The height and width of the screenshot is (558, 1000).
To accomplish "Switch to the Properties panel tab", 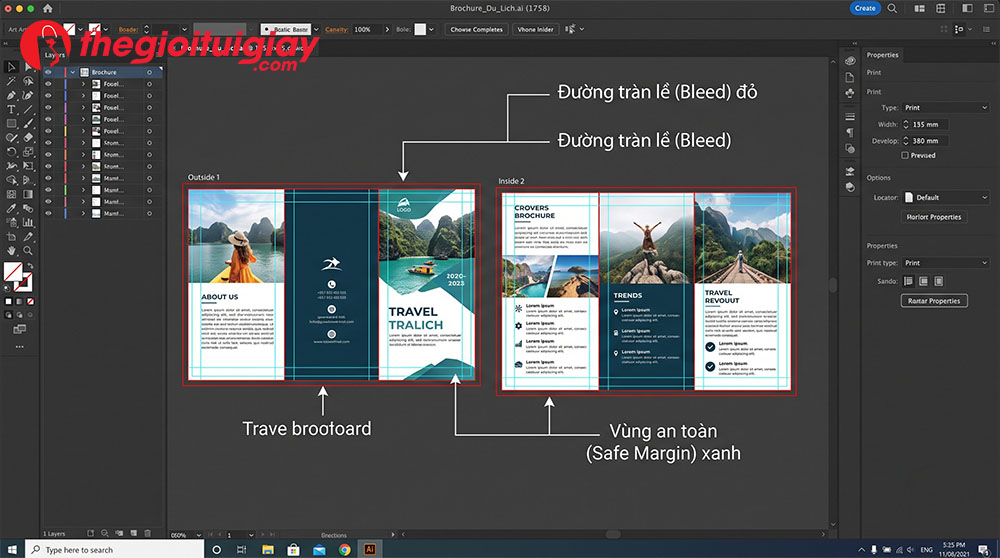I will tap(882, 55).
